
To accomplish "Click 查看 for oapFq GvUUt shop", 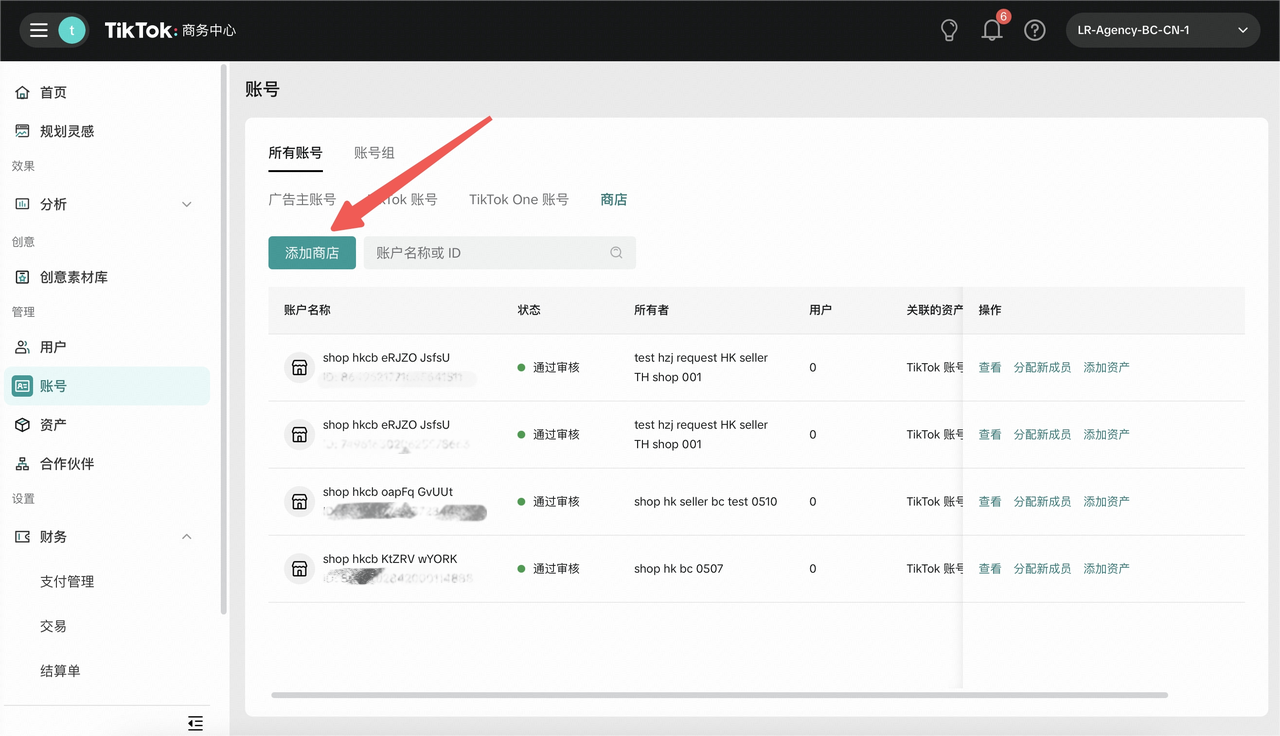I will (990, 502).
